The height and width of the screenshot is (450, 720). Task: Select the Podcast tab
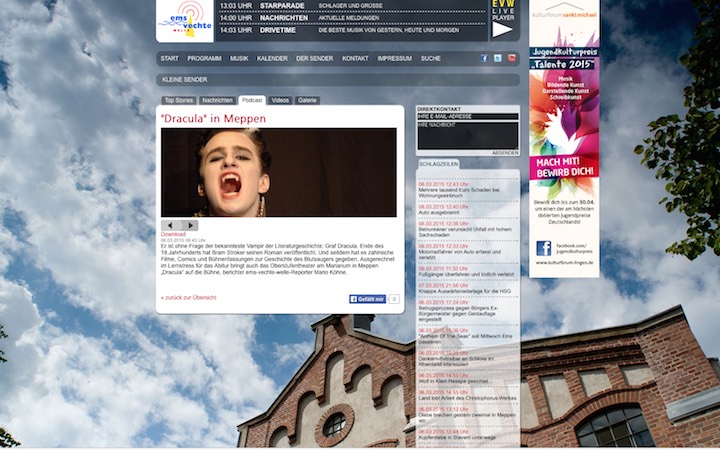(252, 100)
